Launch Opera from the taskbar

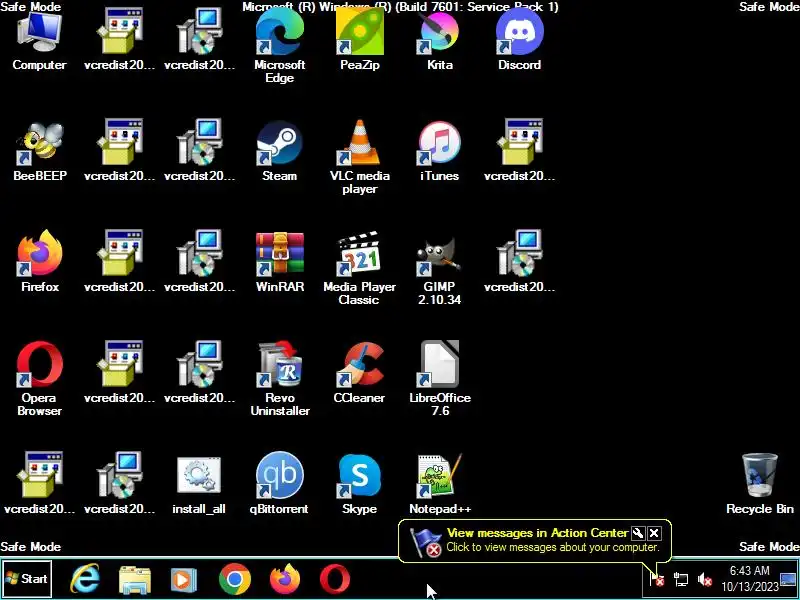tap(335, 579)
